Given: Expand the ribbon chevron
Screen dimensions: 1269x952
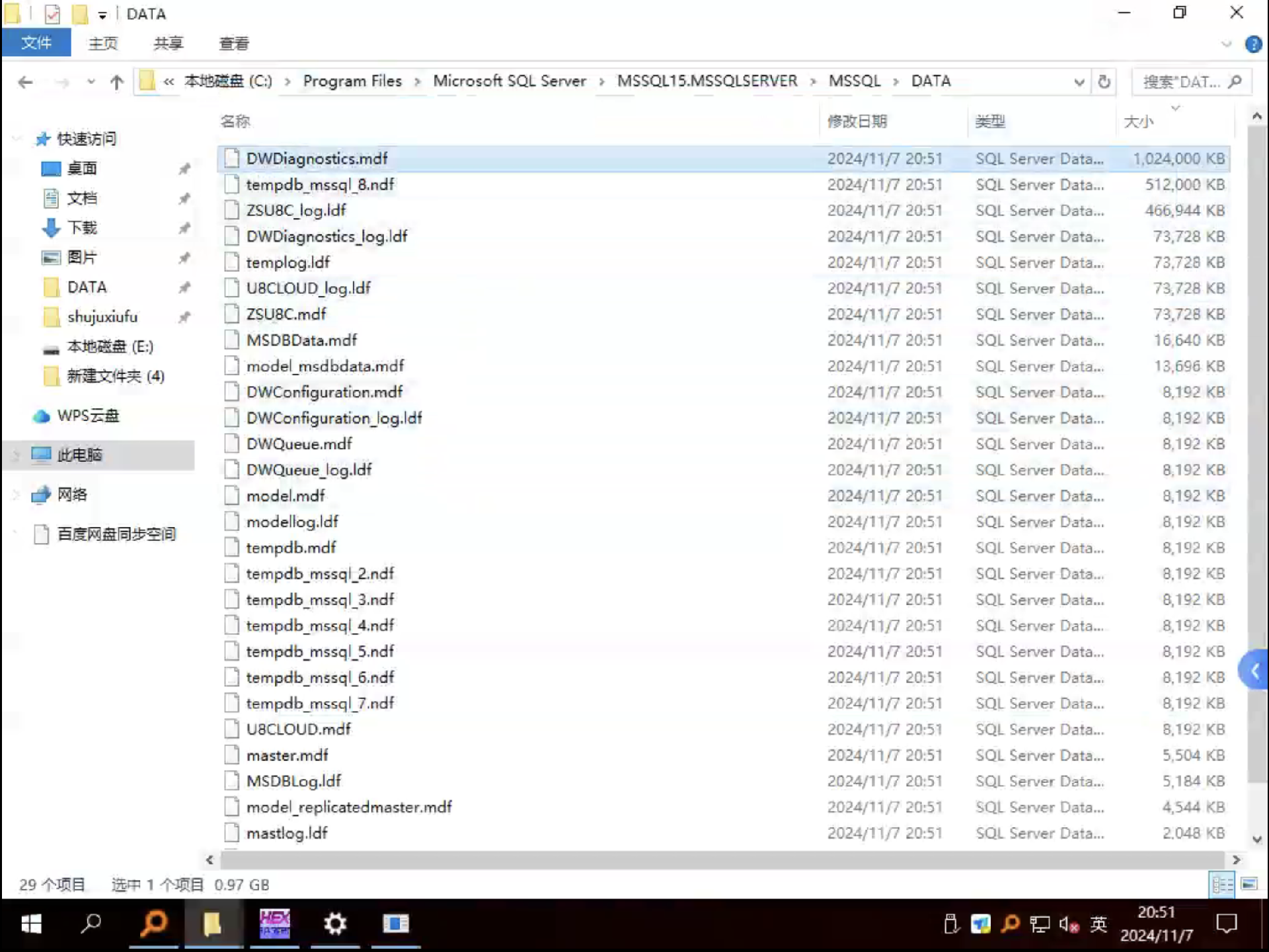Looking at the screenshot, I should [1227, 44].
